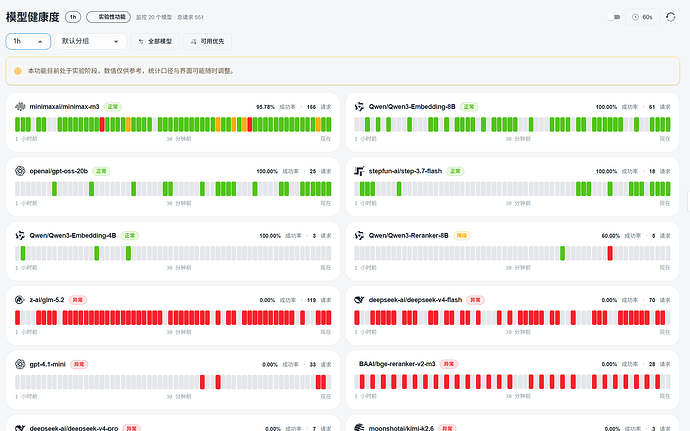The height and width of the screenshot is (431, 690).
Task: Click the refresh icon at top right
Action: tap(671, 17)
